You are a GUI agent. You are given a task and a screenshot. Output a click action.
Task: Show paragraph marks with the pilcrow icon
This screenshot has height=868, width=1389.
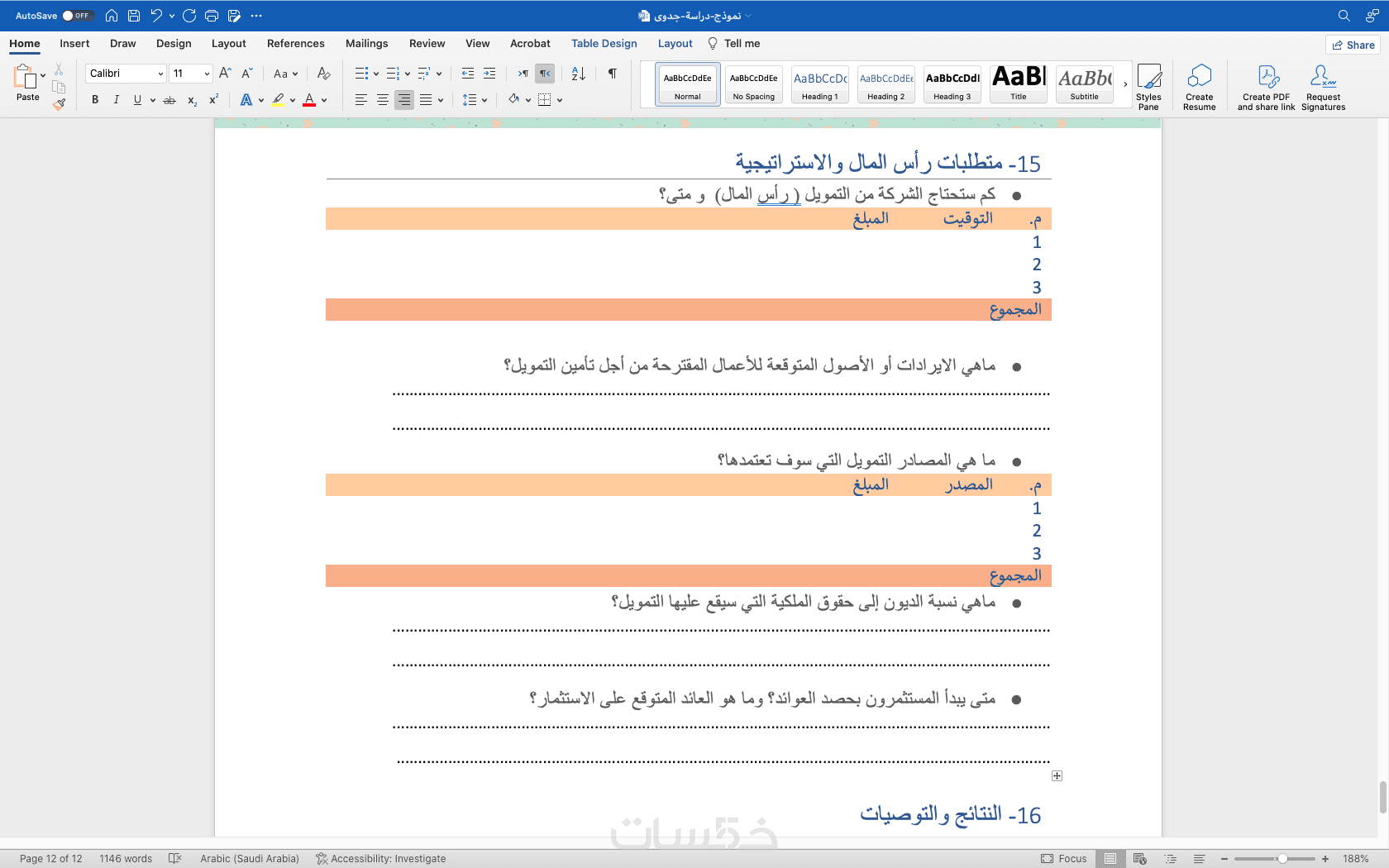click(x=613, y=74)
